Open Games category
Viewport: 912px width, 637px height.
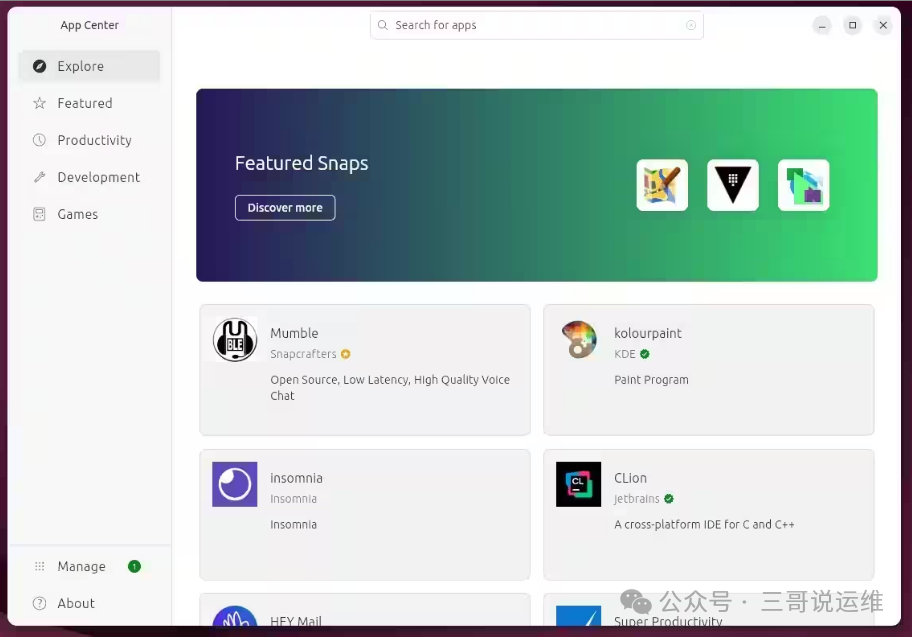point(89,214)
